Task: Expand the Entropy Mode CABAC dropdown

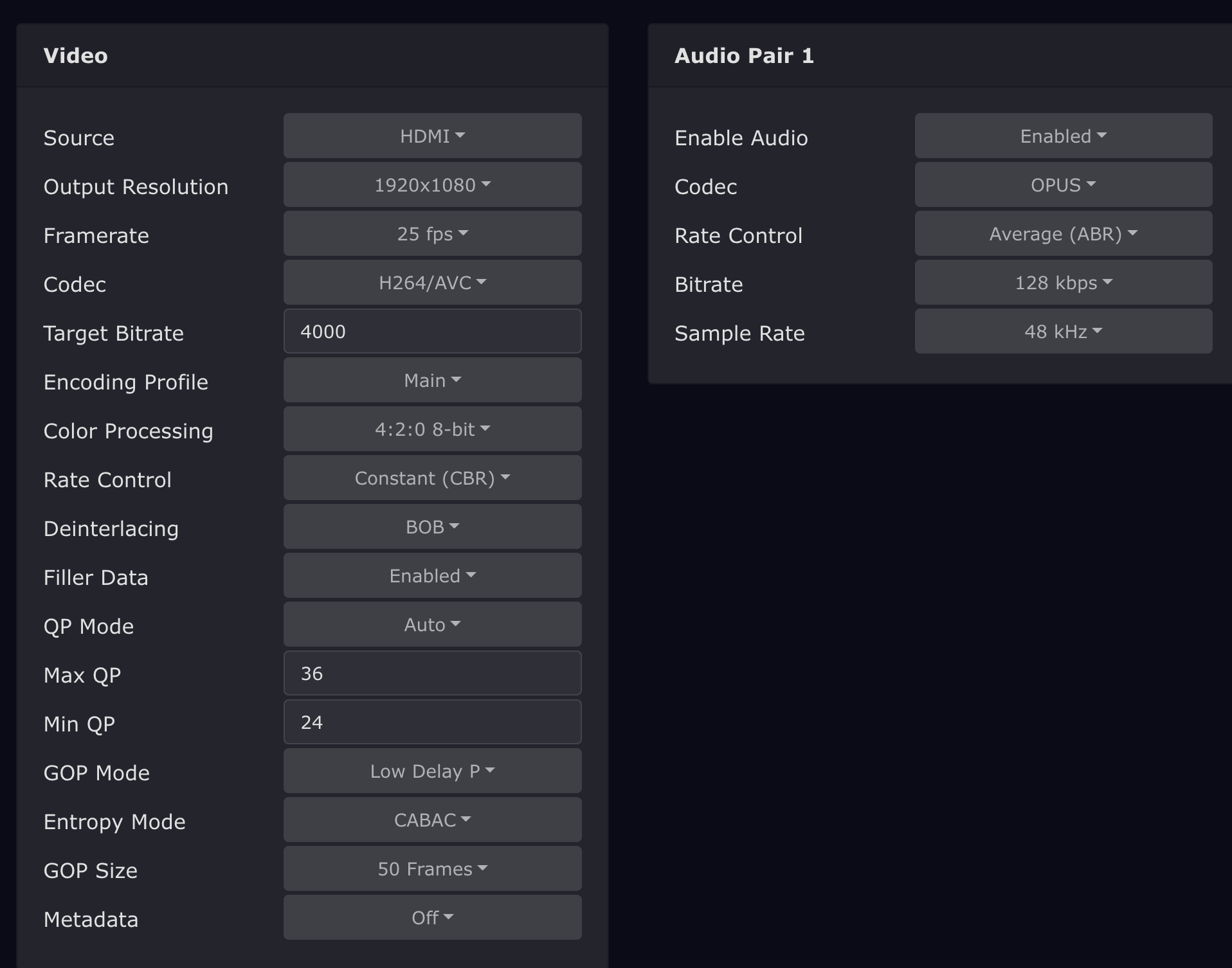Action: tap(432, 820)
